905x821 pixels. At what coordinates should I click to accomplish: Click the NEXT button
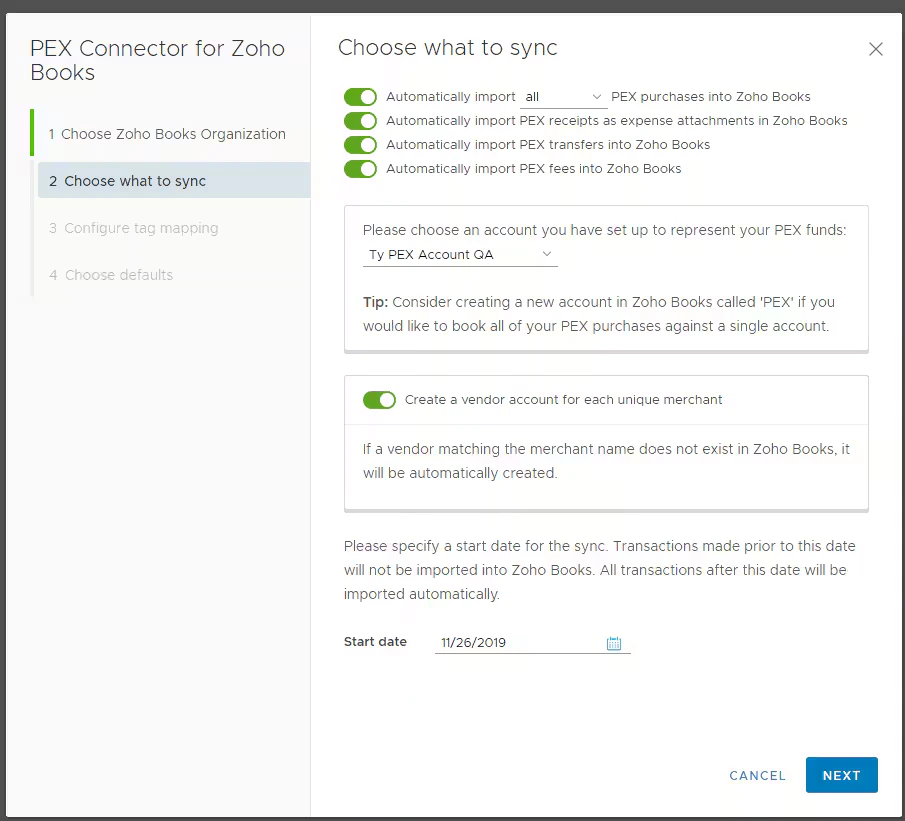coord(842,775)
